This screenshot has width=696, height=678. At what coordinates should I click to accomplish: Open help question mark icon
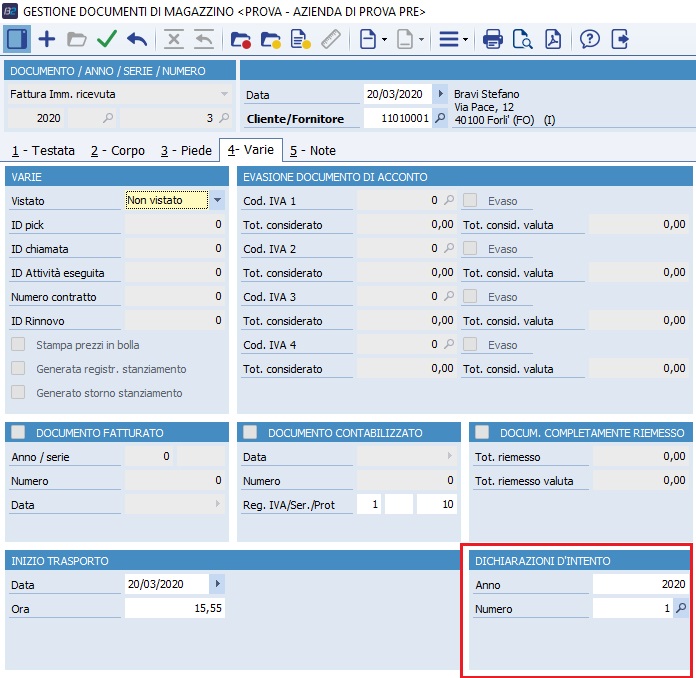(590, 39)
